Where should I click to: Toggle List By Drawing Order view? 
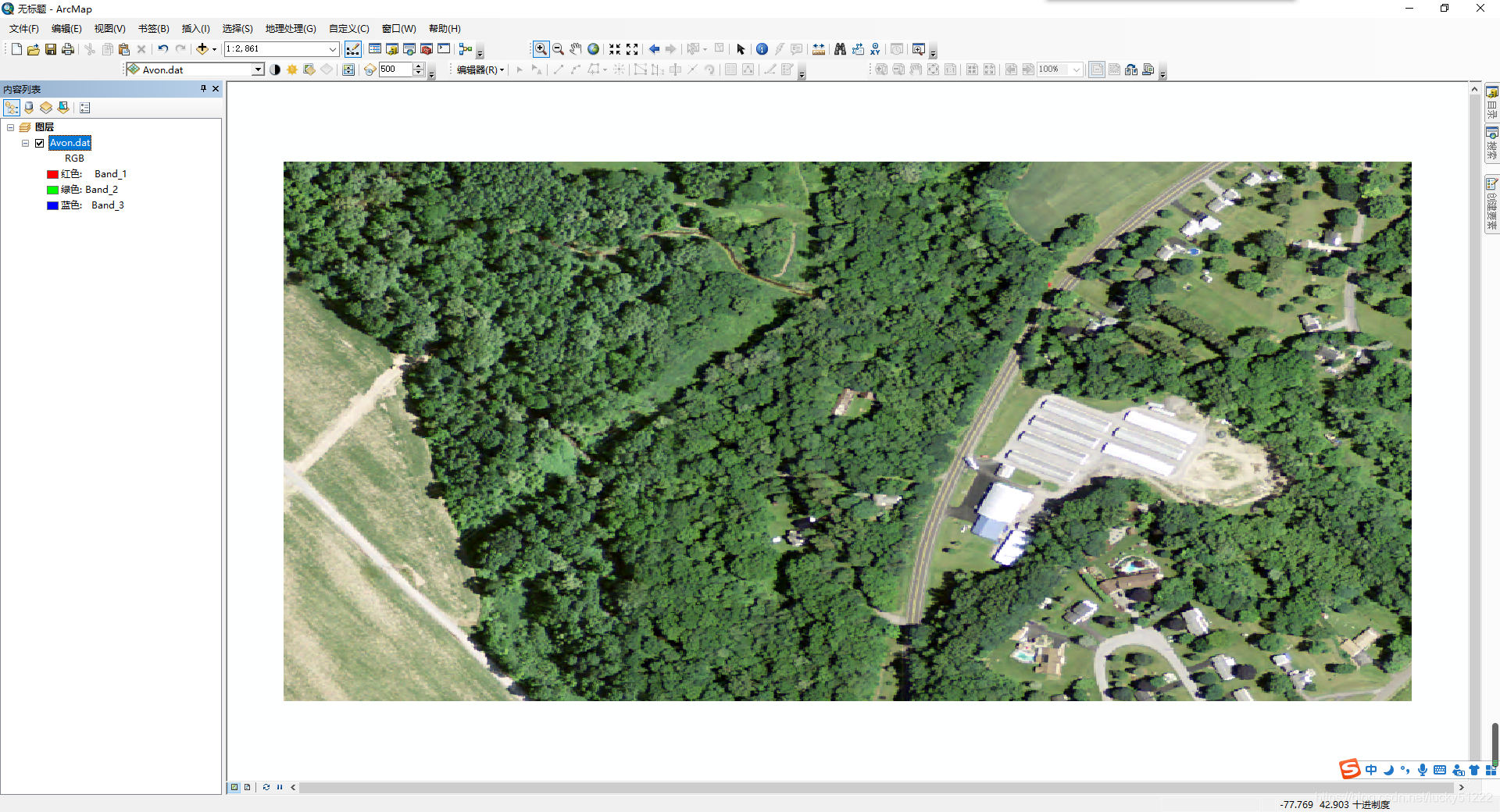click(x=12, y=108)
